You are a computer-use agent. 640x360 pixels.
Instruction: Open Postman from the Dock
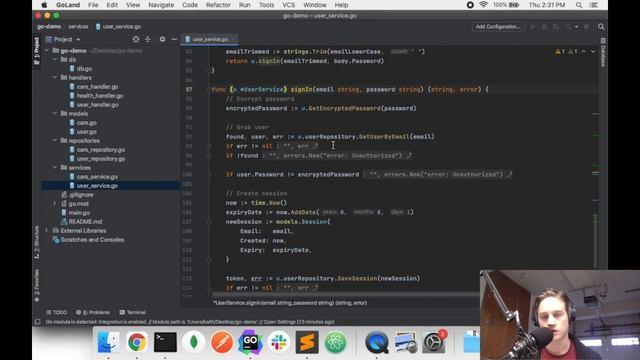coord(222,342)
